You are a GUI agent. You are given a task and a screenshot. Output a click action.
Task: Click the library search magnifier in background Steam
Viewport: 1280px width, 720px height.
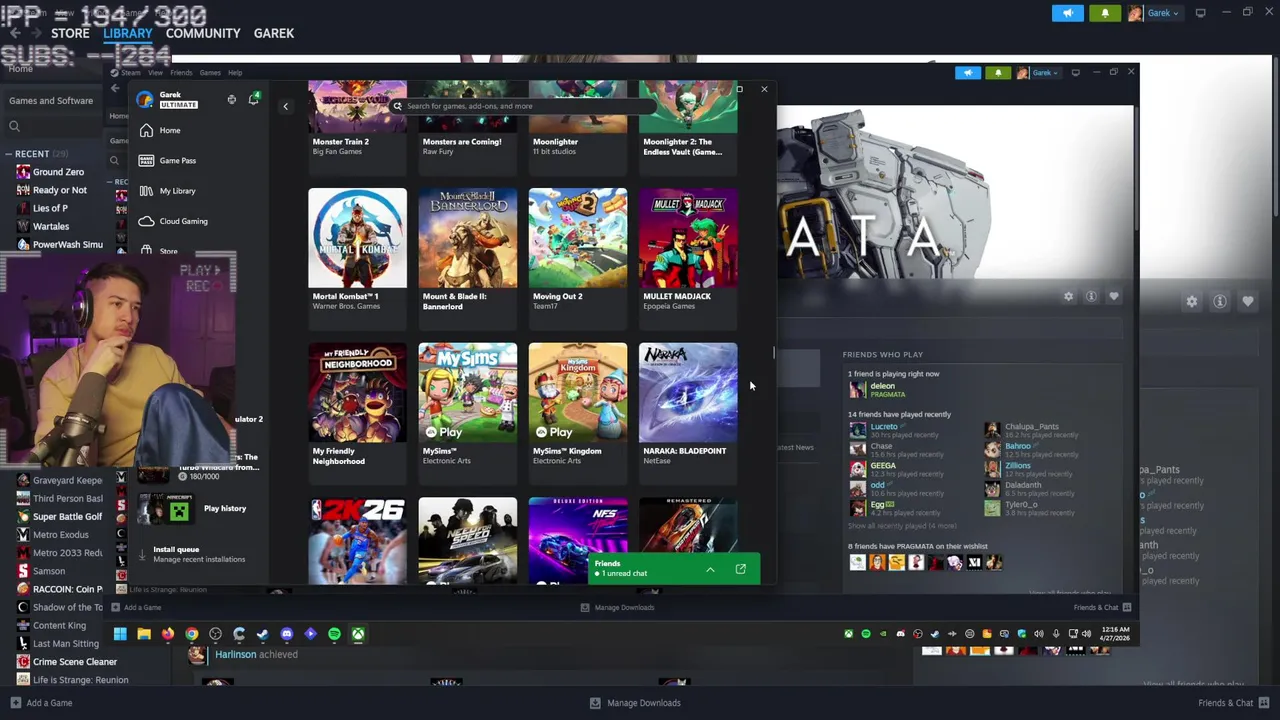coord(14,126)
